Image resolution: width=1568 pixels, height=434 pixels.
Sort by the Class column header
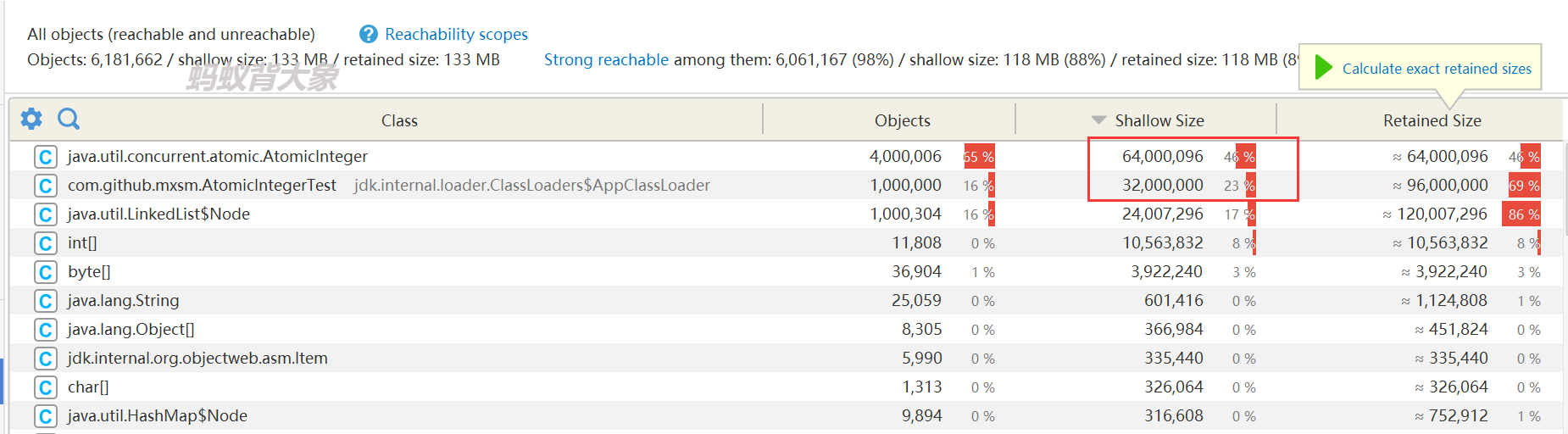(x=399, y=120)
